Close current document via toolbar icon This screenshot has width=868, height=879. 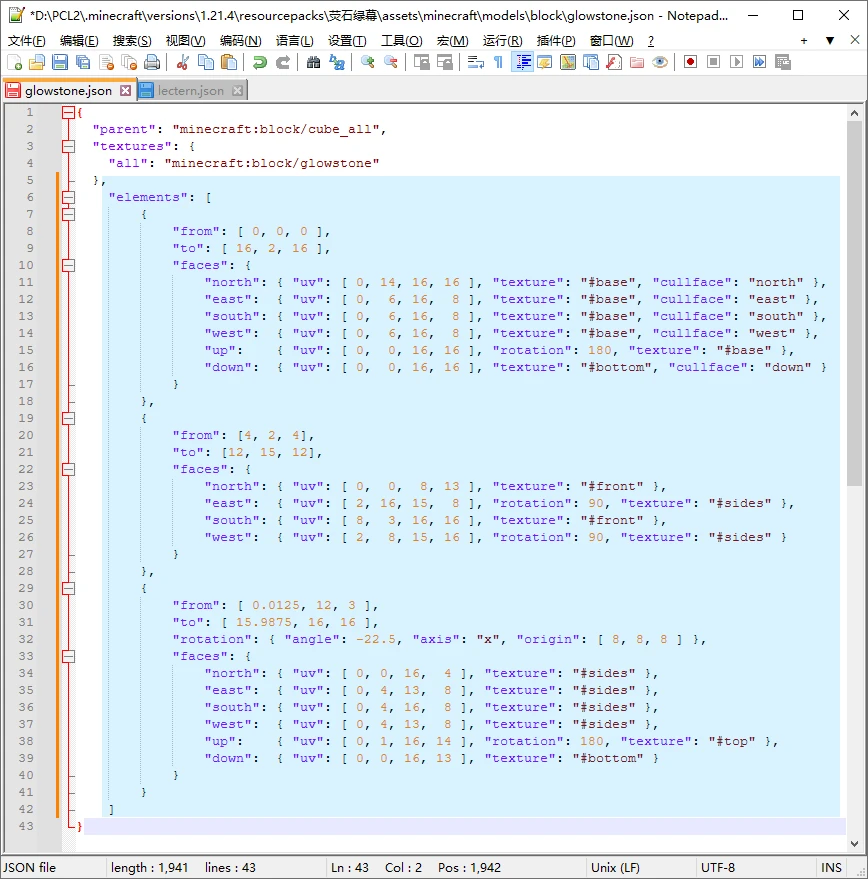tap(106, 62)
